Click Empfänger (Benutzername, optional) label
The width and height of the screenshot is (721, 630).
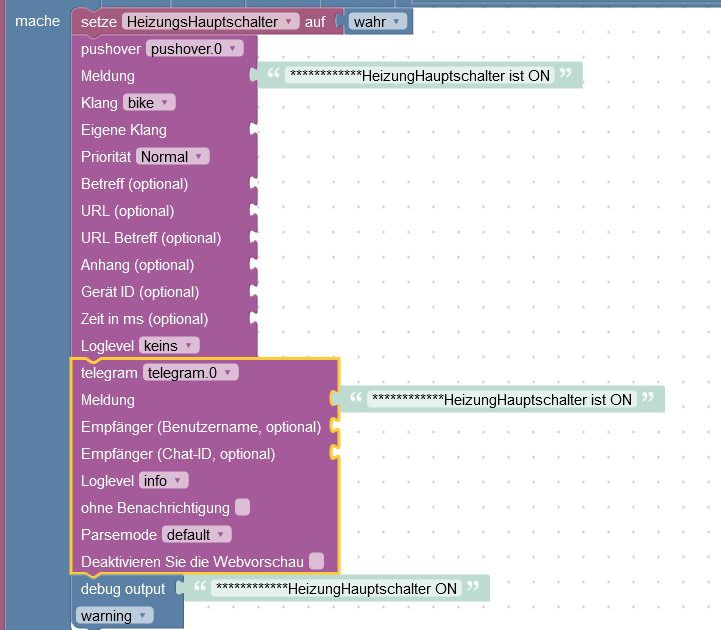[201, 427]
